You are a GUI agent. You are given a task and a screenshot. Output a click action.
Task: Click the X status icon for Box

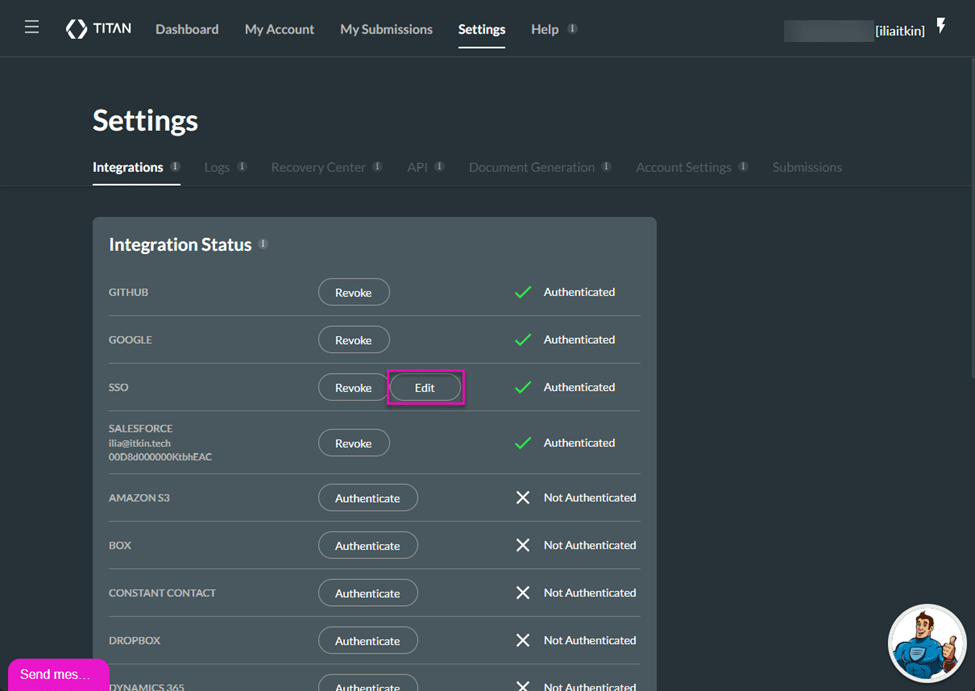pyautogui.click(x=523, y=545)
